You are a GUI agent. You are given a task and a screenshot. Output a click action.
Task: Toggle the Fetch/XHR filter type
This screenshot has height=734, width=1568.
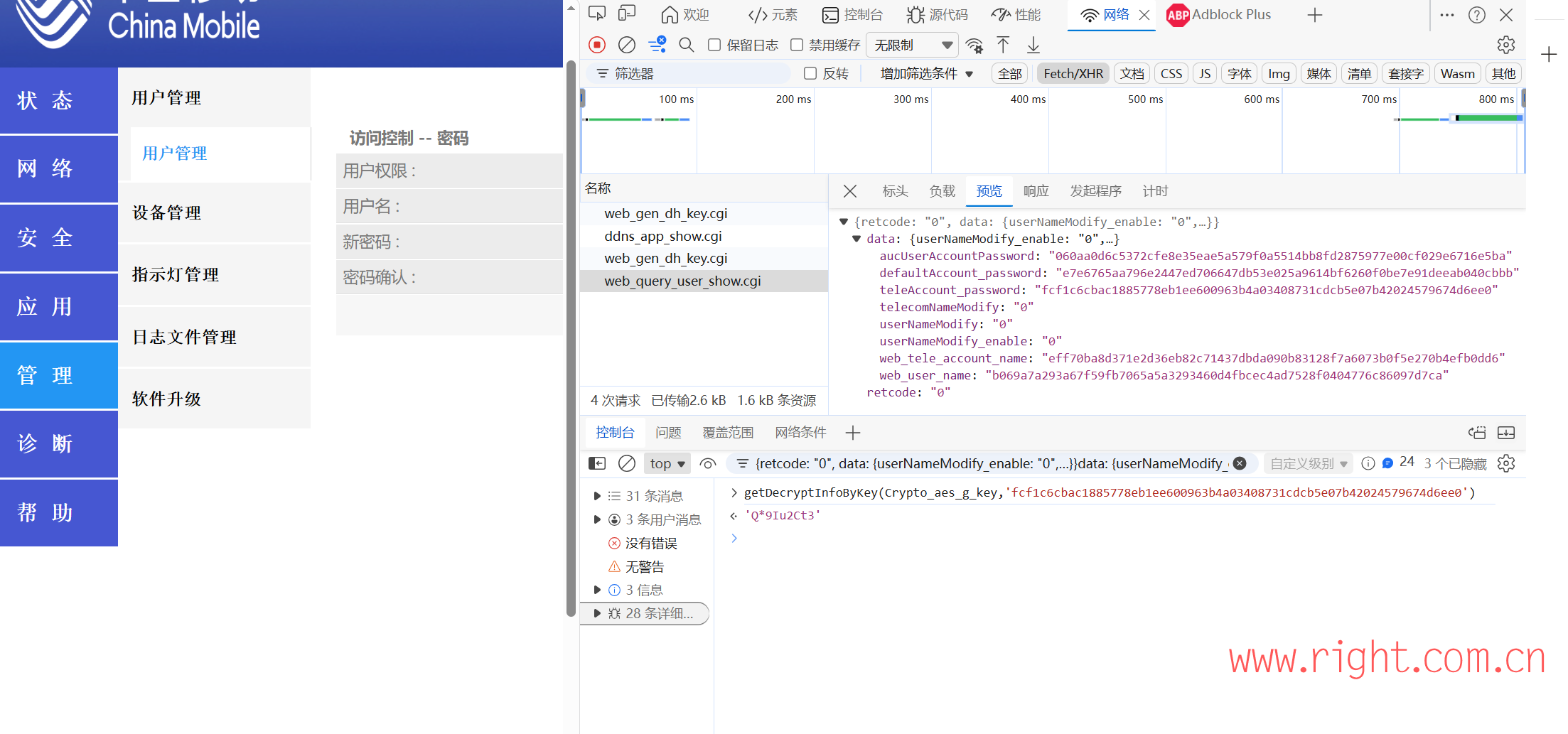coord(1073,74)
